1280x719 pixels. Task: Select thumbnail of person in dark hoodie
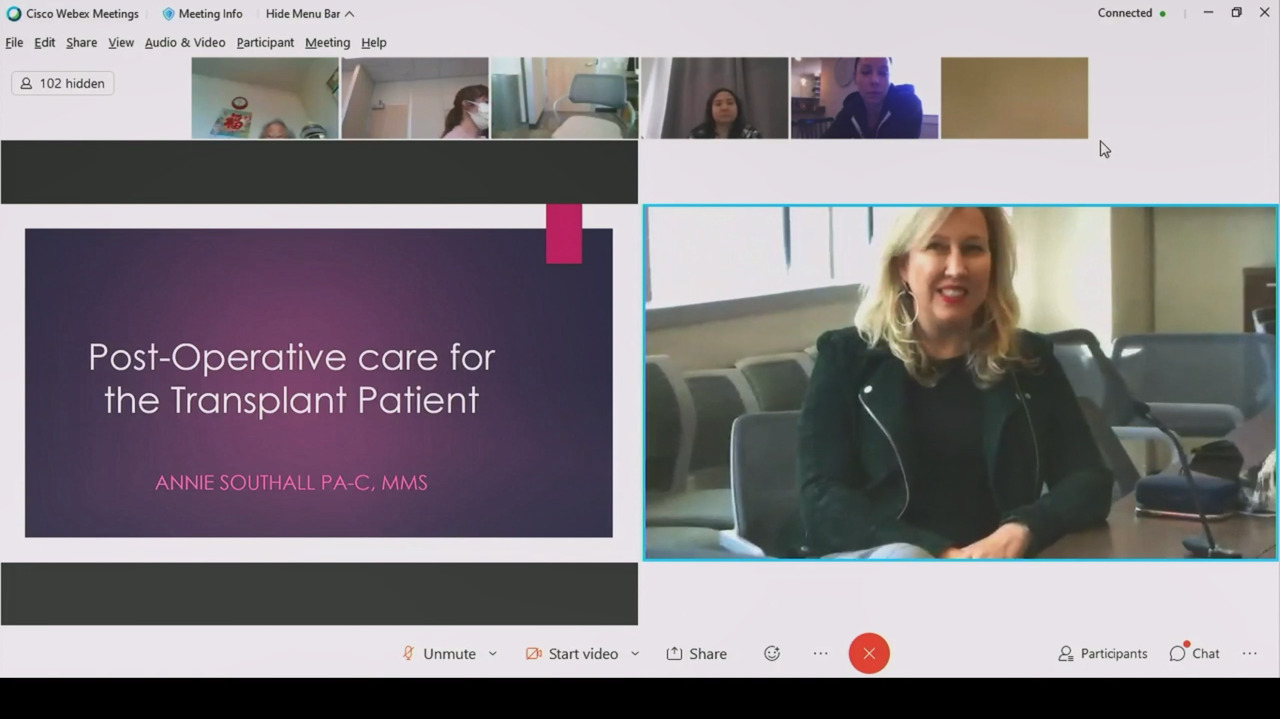864,98
